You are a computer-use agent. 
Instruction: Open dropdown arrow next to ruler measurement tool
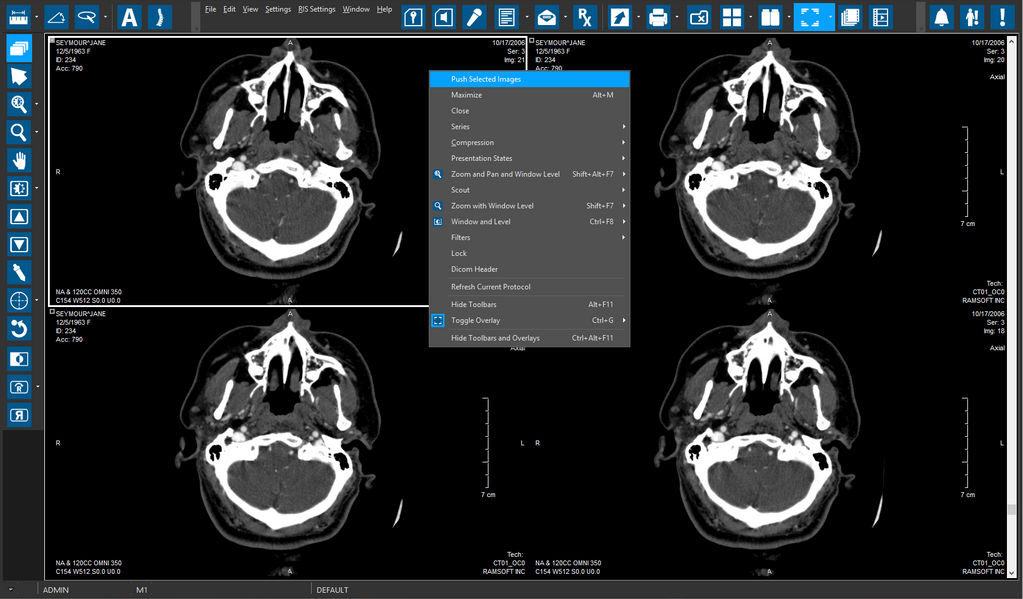[36, 17]
